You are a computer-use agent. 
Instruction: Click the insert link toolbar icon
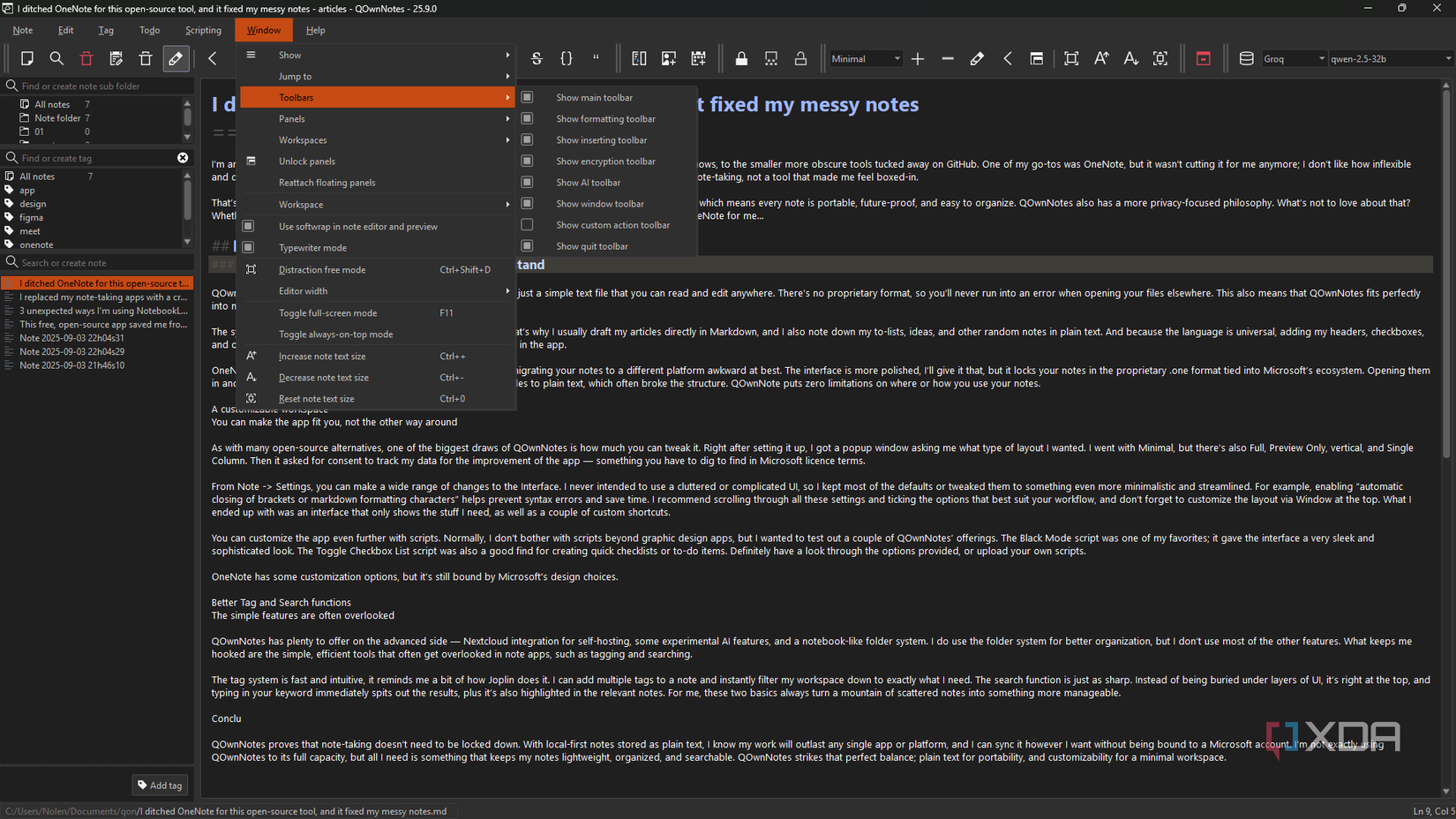coord(639,58)
